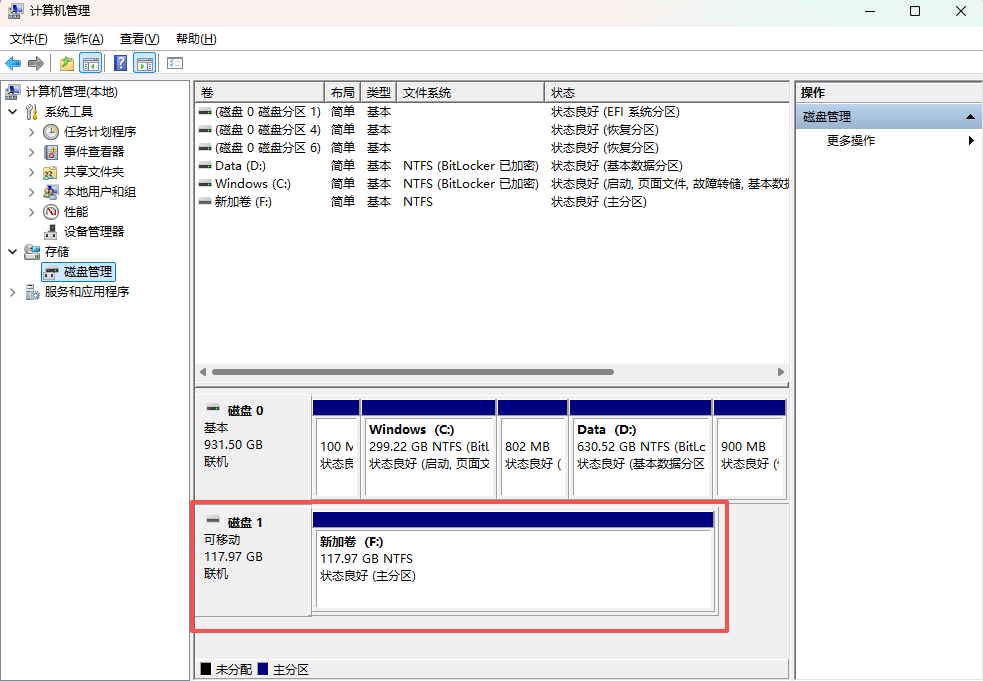983x681 pixels.
Task: Expand 服务和应用程序 tree node
Action: 13,292
